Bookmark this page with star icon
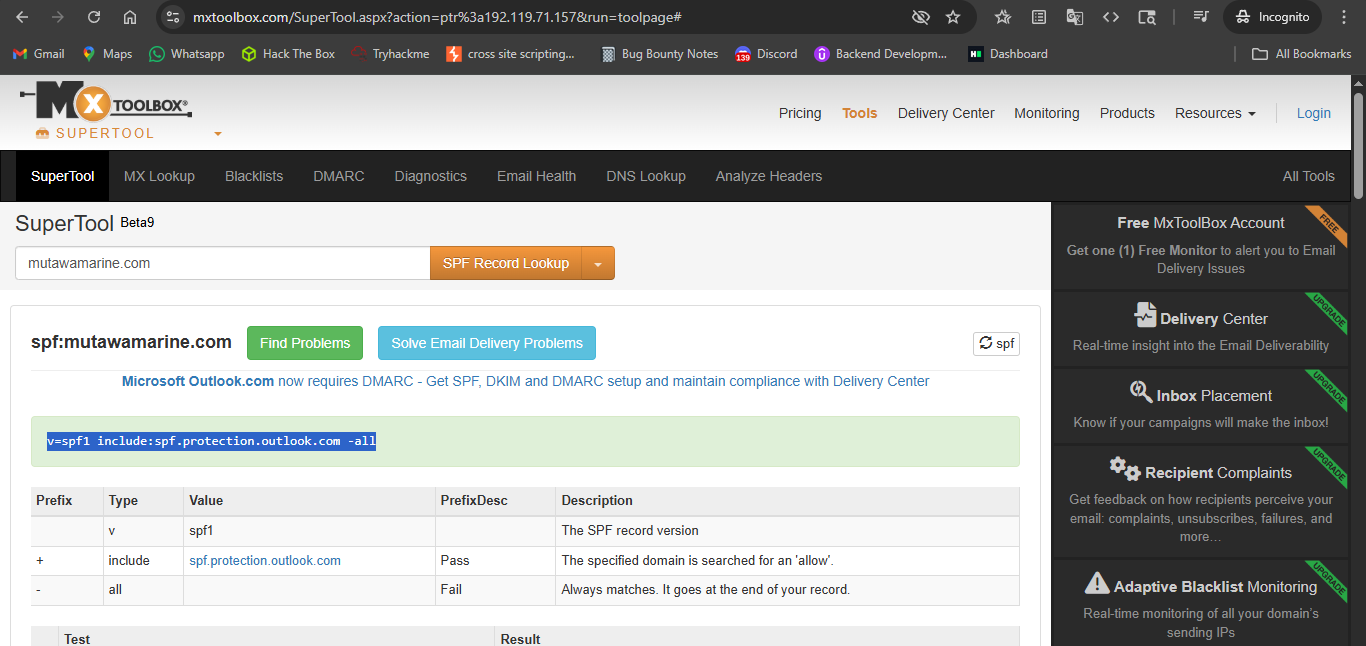1366x646 pixels. pyautogui.click(x=953, y=17)
